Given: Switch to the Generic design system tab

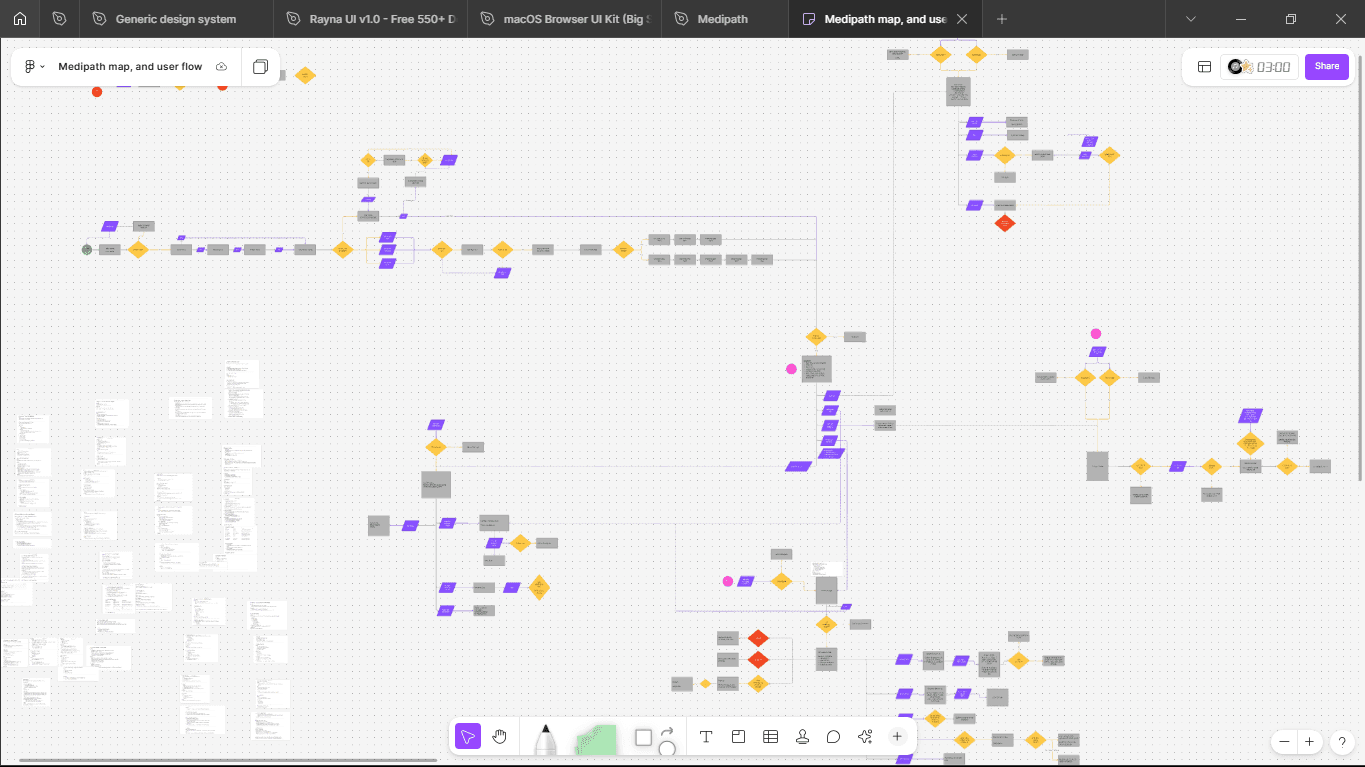Looking at the screenshot, I should point(175,19).
